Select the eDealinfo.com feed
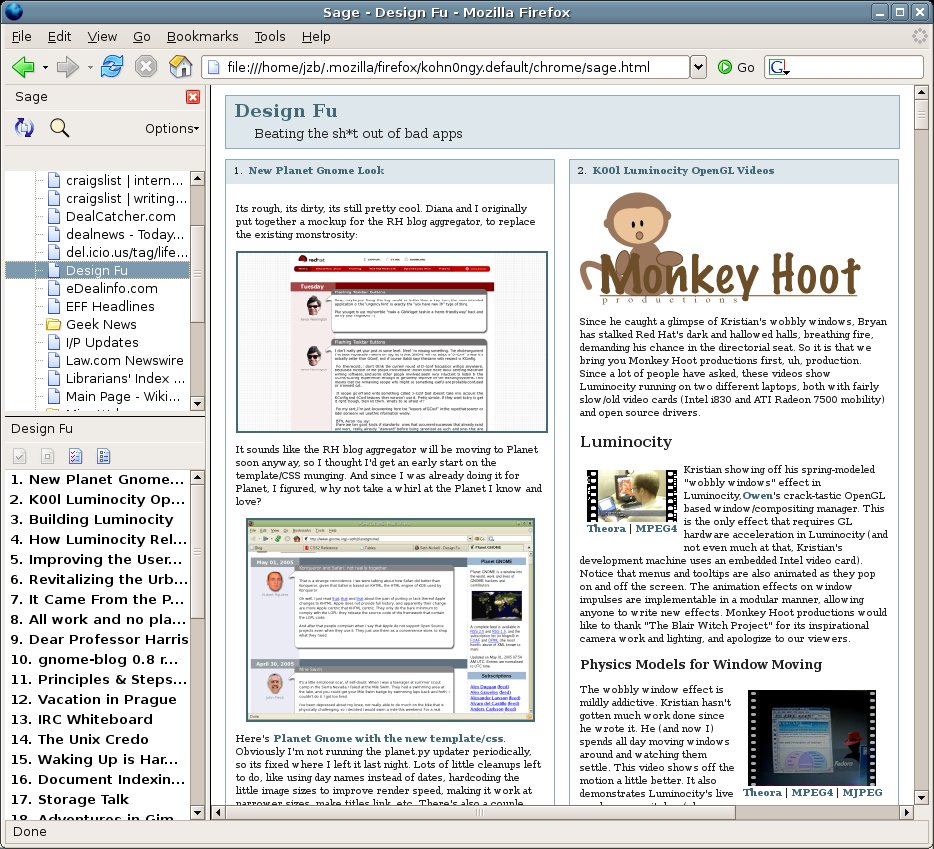 pos(111,288)
